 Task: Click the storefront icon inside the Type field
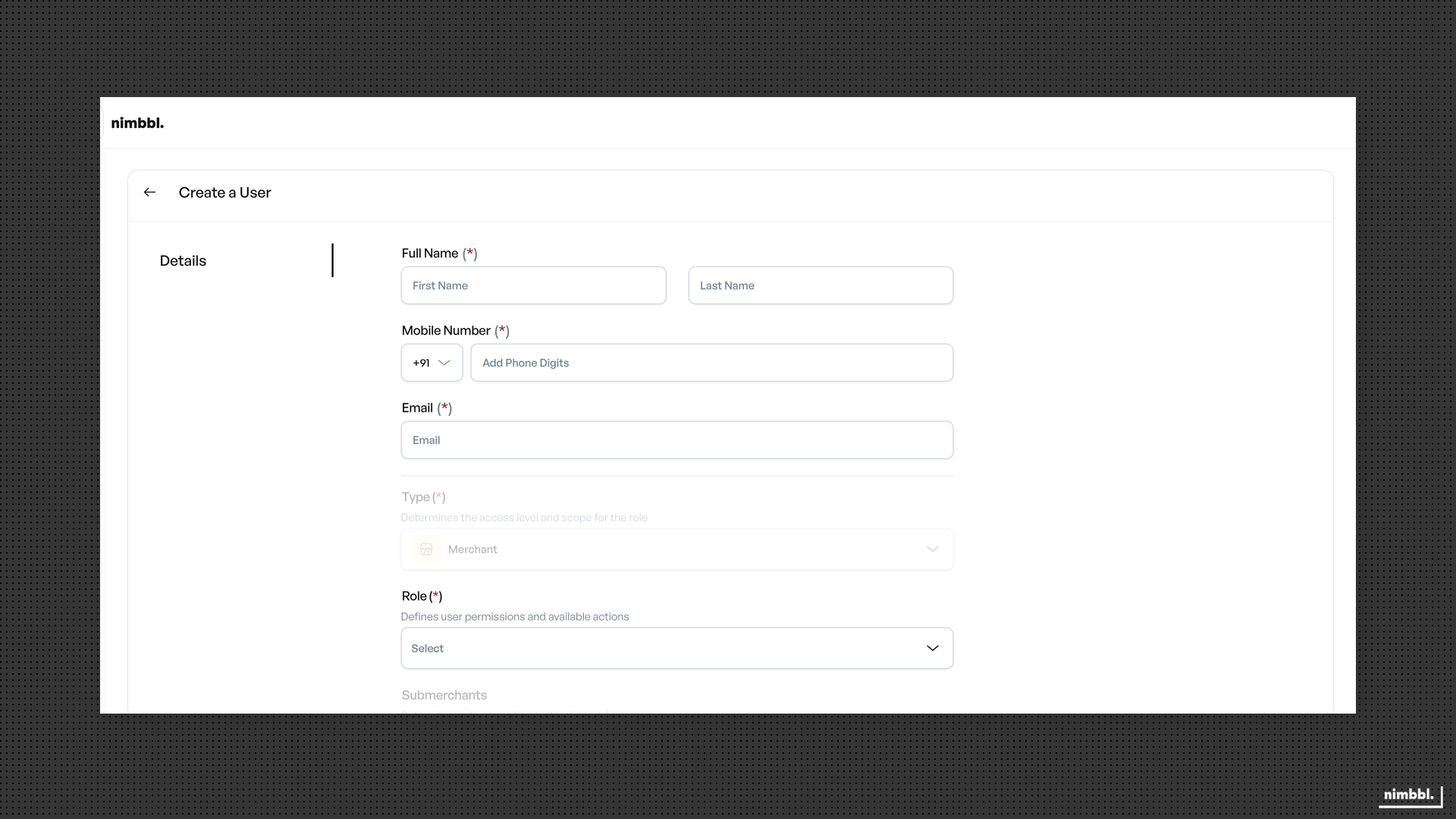click(425, 548)
